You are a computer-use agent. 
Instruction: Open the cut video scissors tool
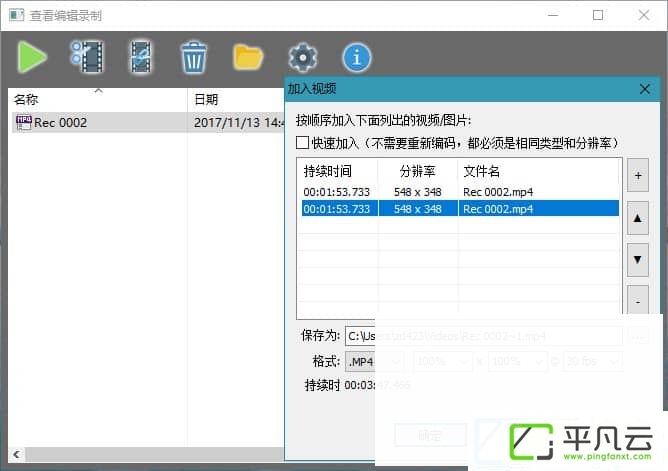coord(86,57)
